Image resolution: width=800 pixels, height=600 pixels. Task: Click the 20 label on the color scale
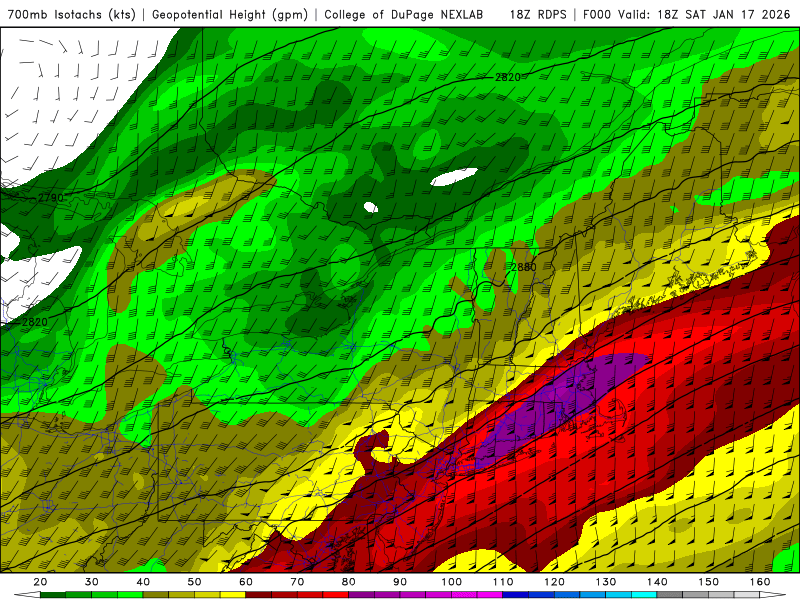pos(40,582)
